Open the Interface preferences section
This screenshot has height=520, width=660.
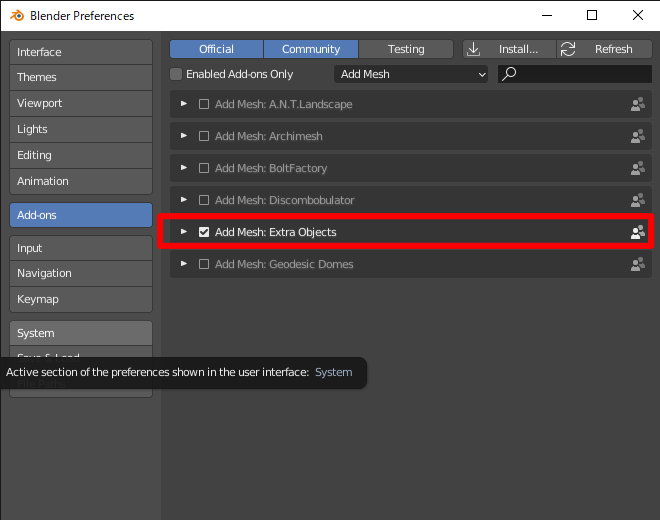[x=81, y=52]
